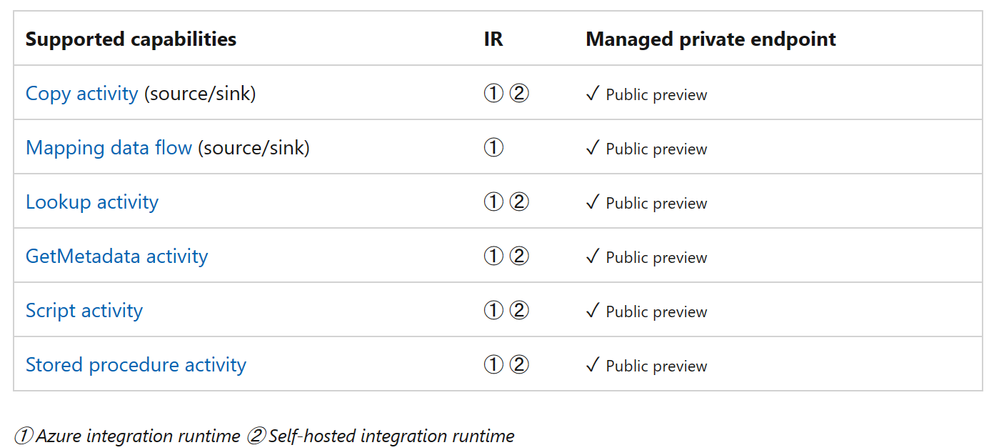
Task: Click the Managed private endpoint header
Action: tap(710, 40)
